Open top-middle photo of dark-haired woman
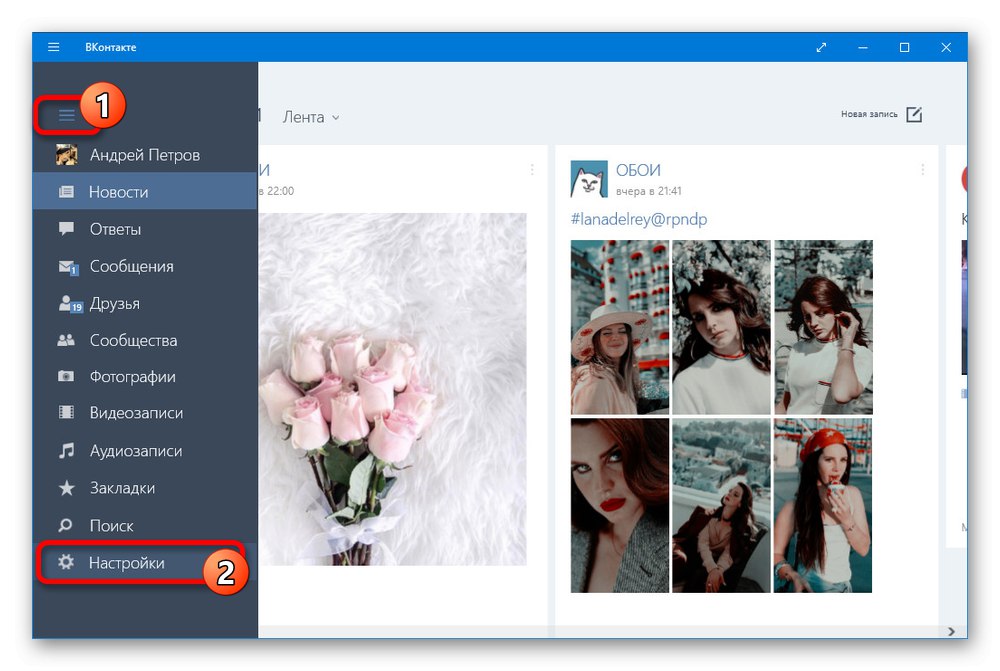 [721, 327]
